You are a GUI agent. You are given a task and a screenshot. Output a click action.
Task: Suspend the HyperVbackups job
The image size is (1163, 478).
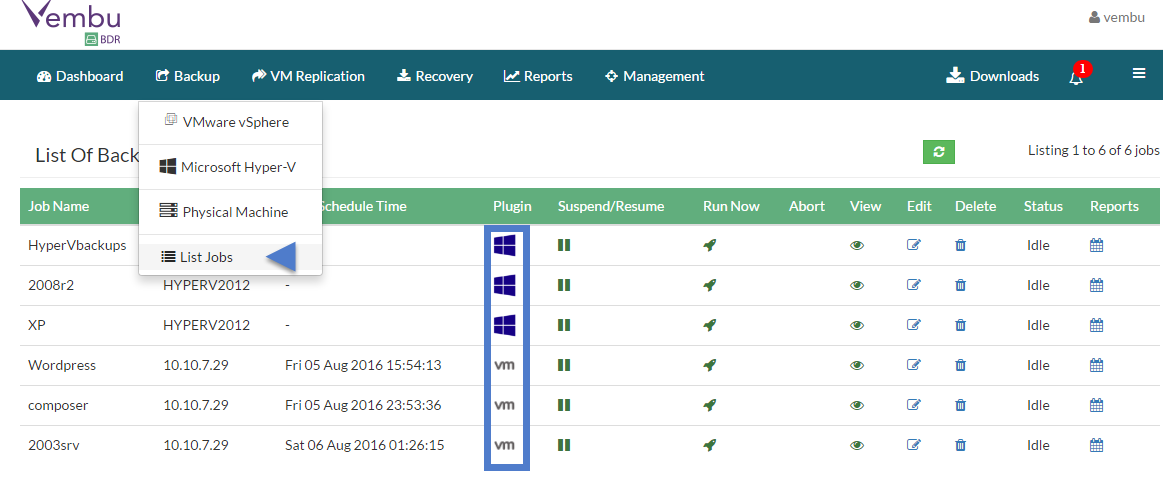(x=564, y=245)
